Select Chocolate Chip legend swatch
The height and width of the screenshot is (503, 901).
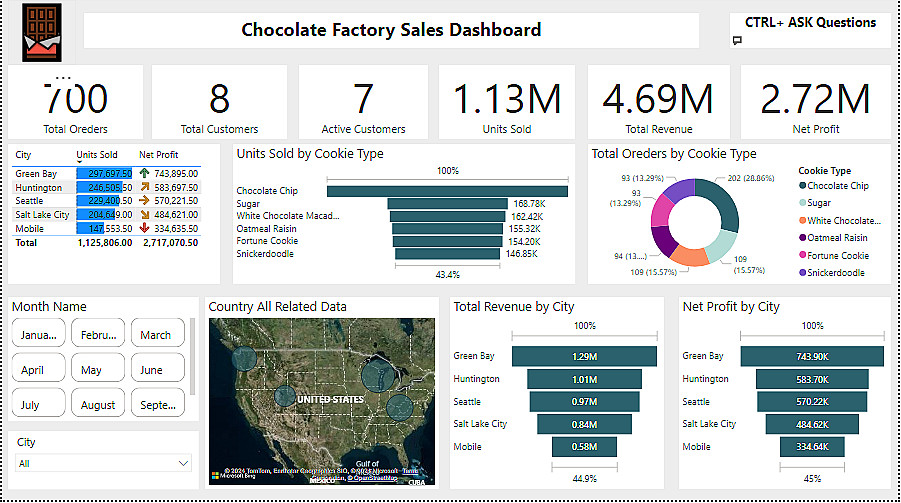click(802, 186)
